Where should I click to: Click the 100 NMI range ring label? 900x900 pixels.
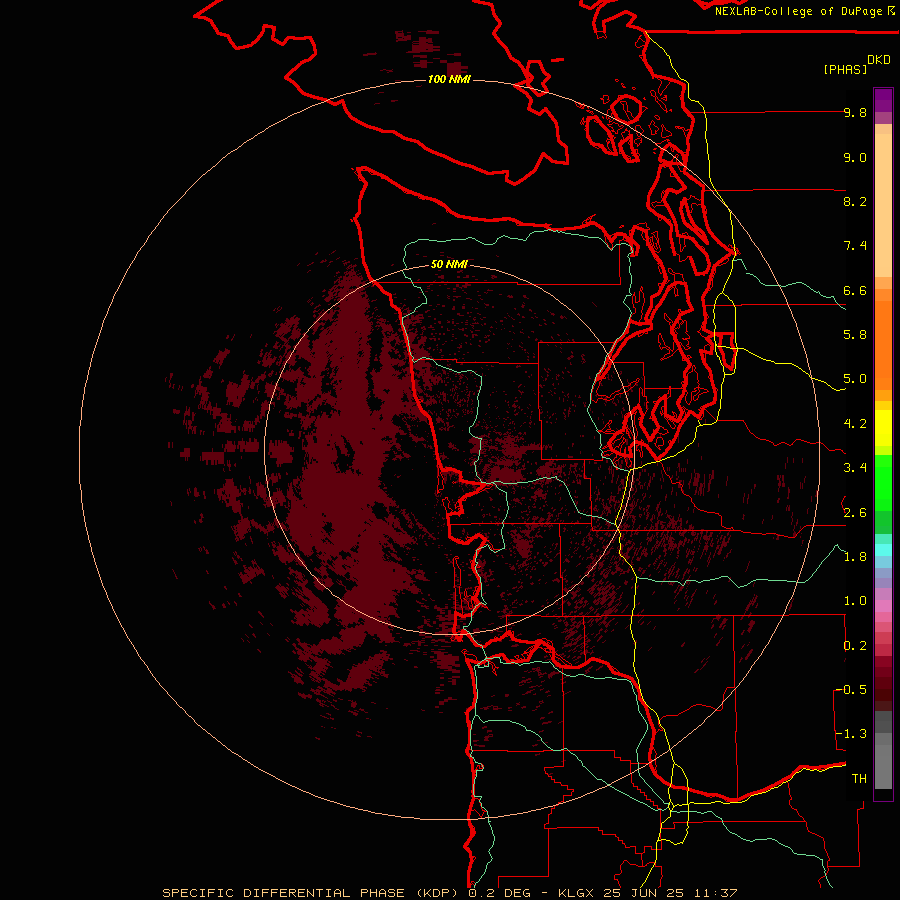pyautogui.click(x=449, y=79)
